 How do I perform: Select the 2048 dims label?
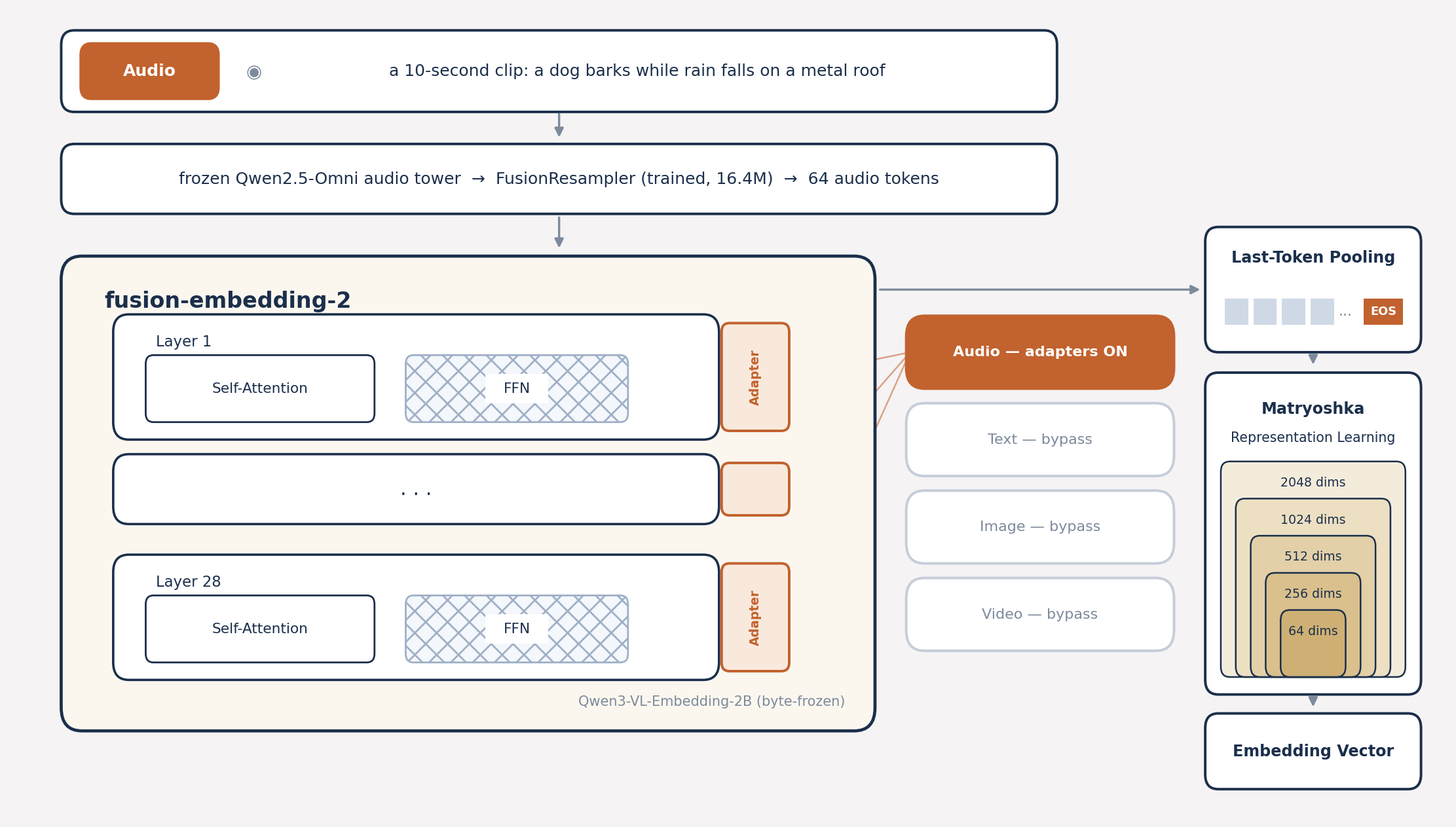1313,483
